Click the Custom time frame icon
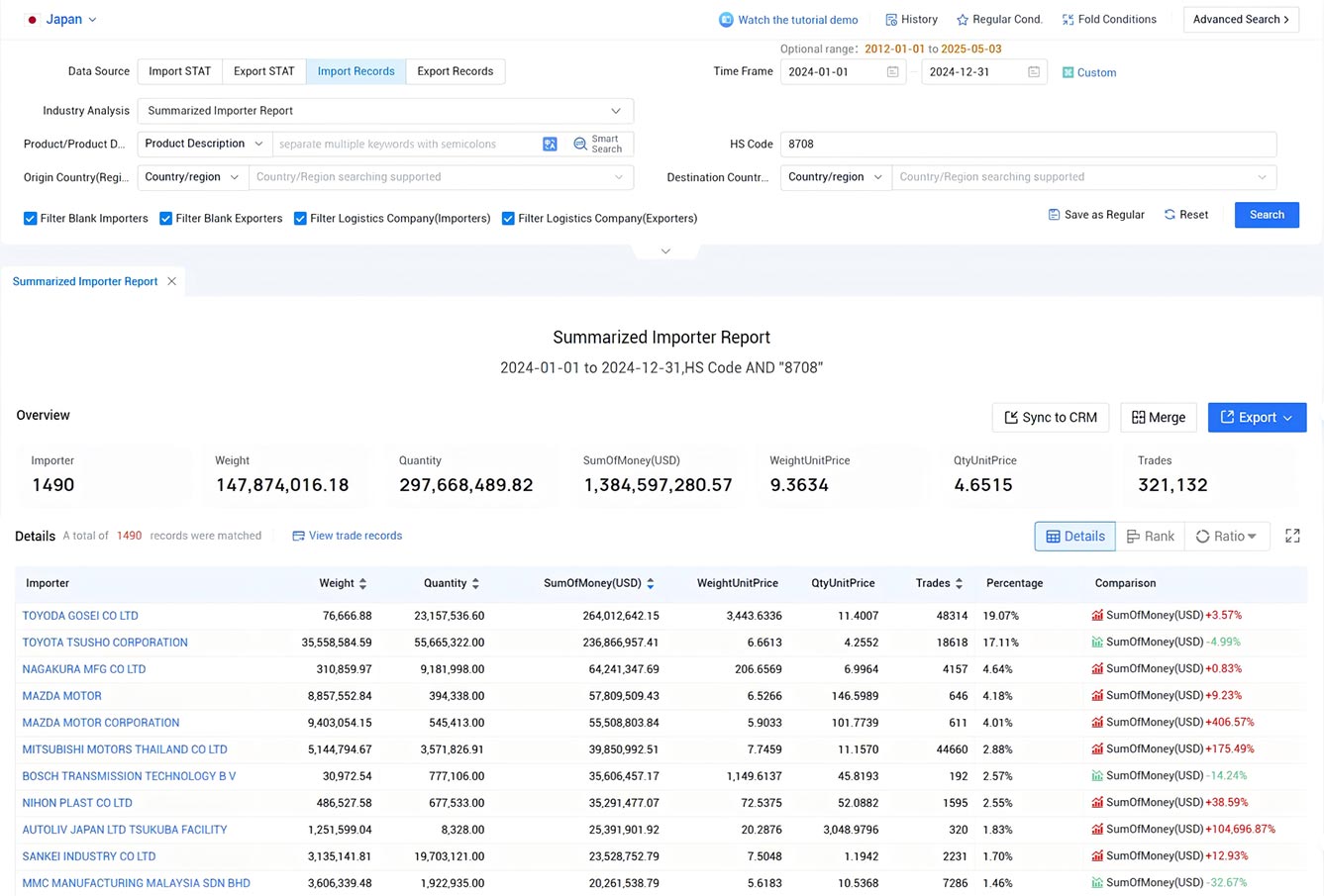Viewport: 1324px width, 896px height. click(1069, 72)
